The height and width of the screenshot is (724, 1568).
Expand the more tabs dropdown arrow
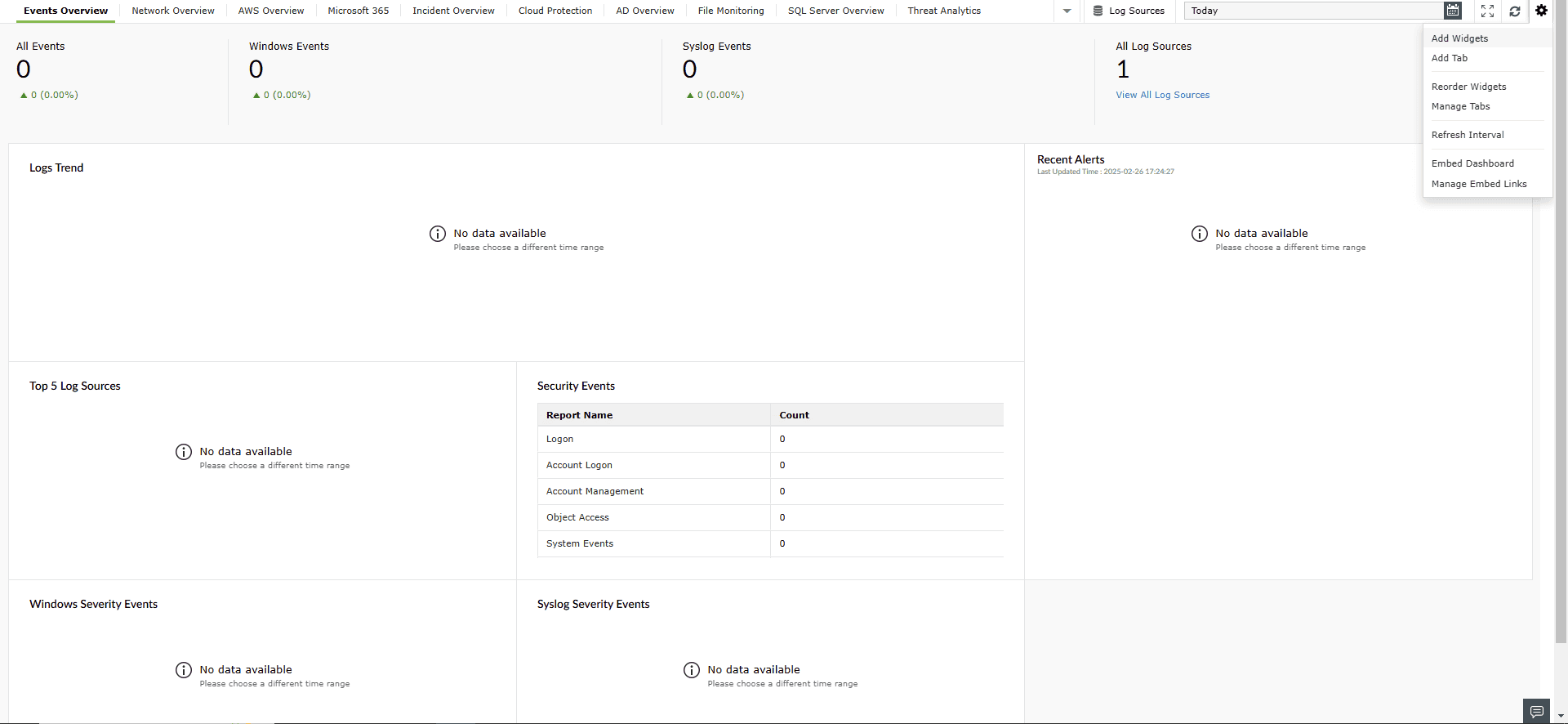coord(1067,11)
